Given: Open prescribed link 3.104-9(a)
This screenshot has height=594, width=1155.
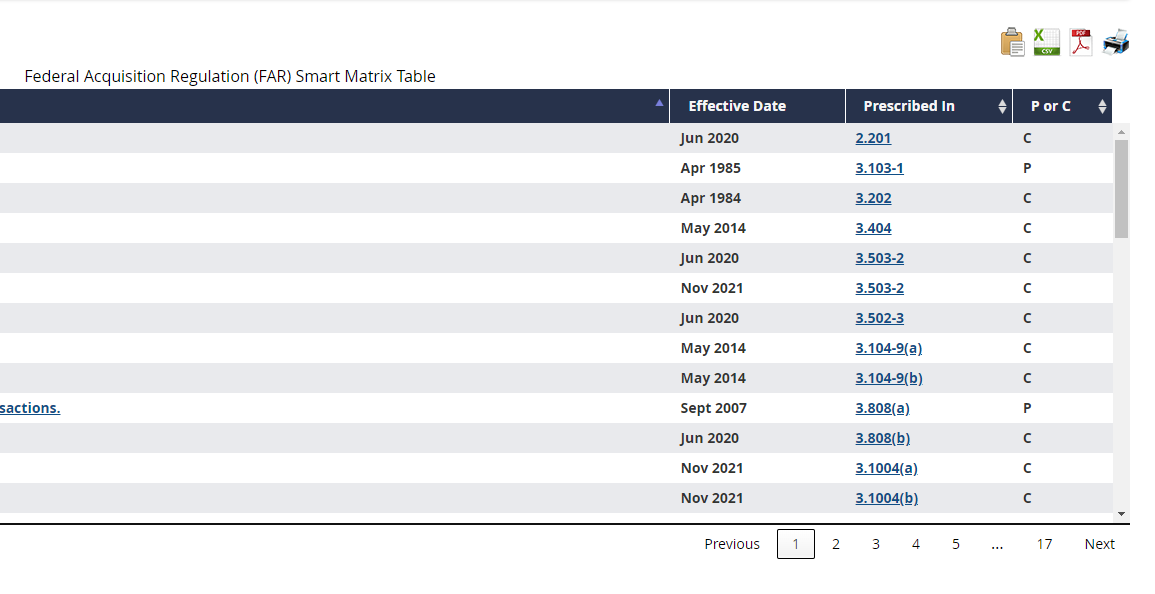Looking at the screenshot, I should pos(888,348).
